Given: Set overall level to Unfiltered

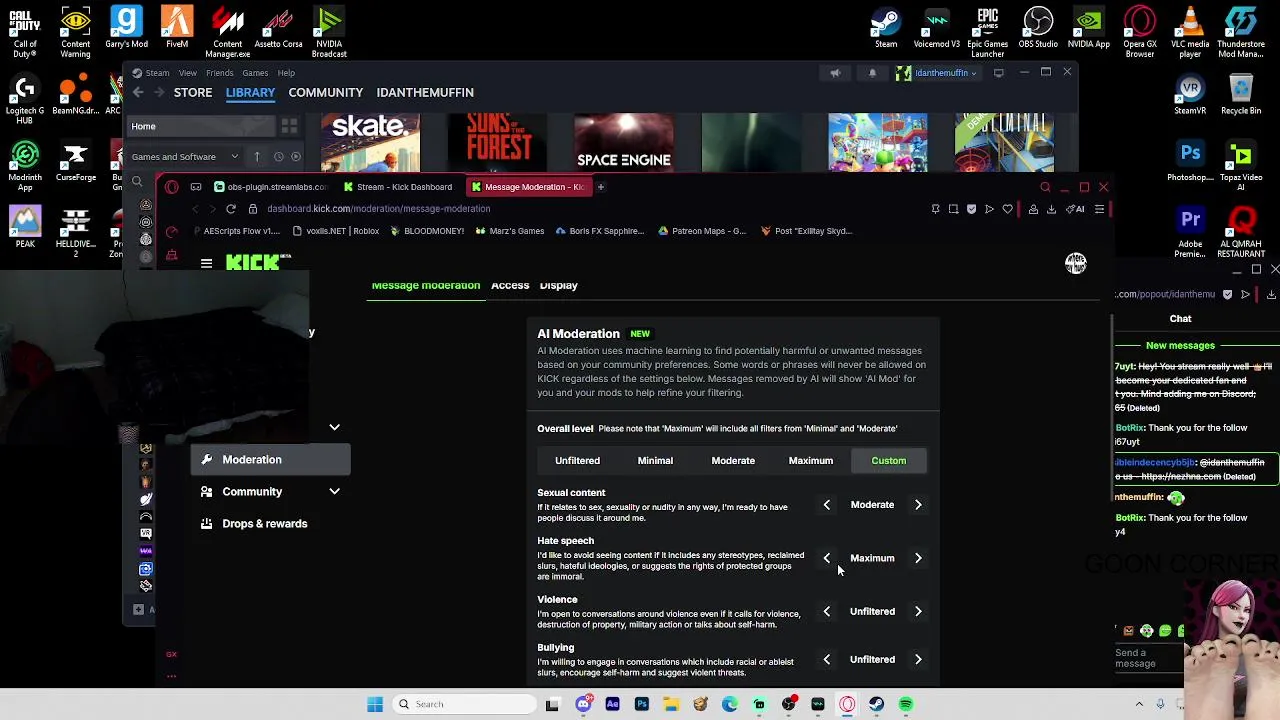Looking at the screenshot, I should [577, 461].
